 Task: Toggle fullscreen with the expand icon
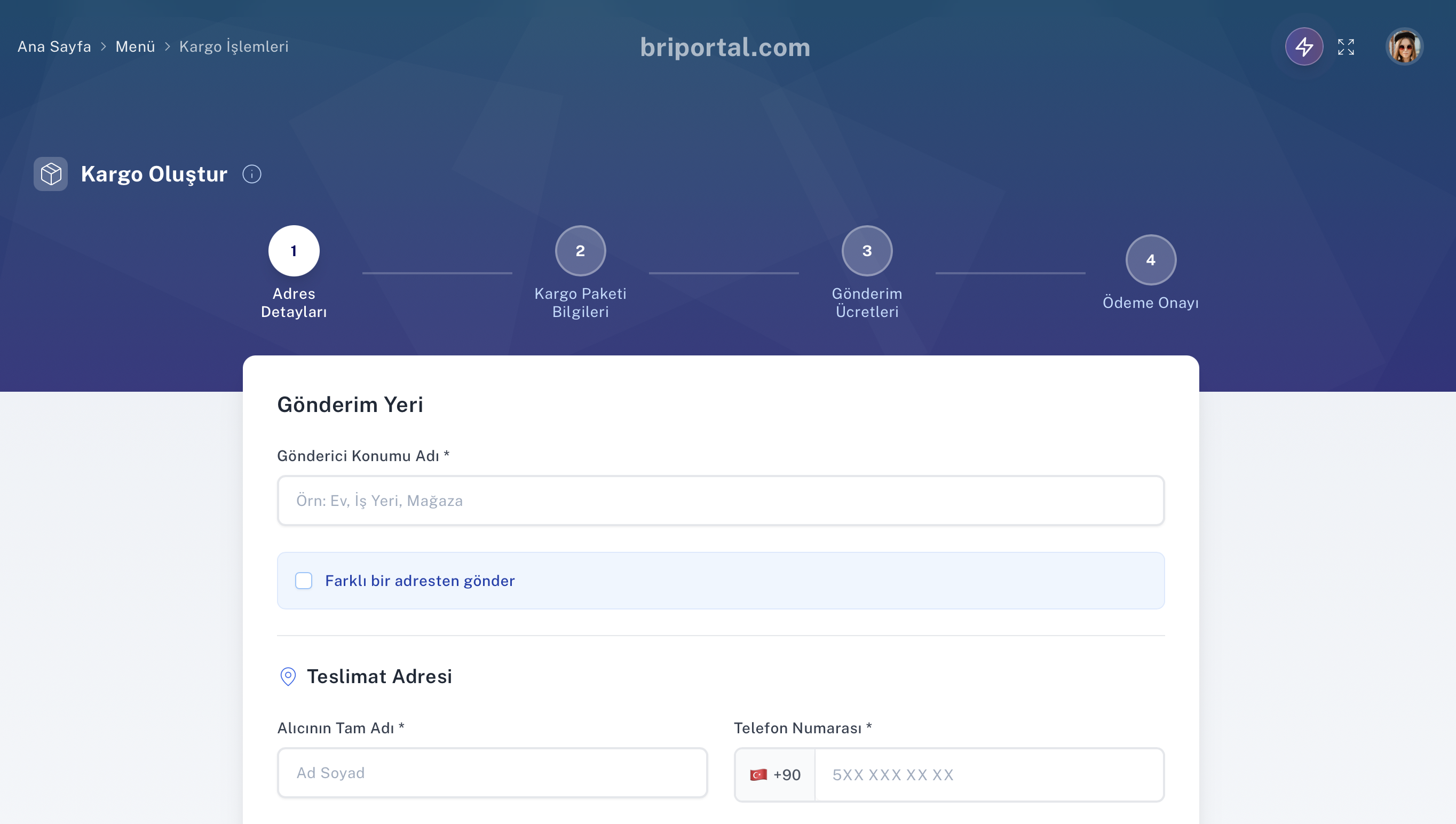coord(1346,46)
